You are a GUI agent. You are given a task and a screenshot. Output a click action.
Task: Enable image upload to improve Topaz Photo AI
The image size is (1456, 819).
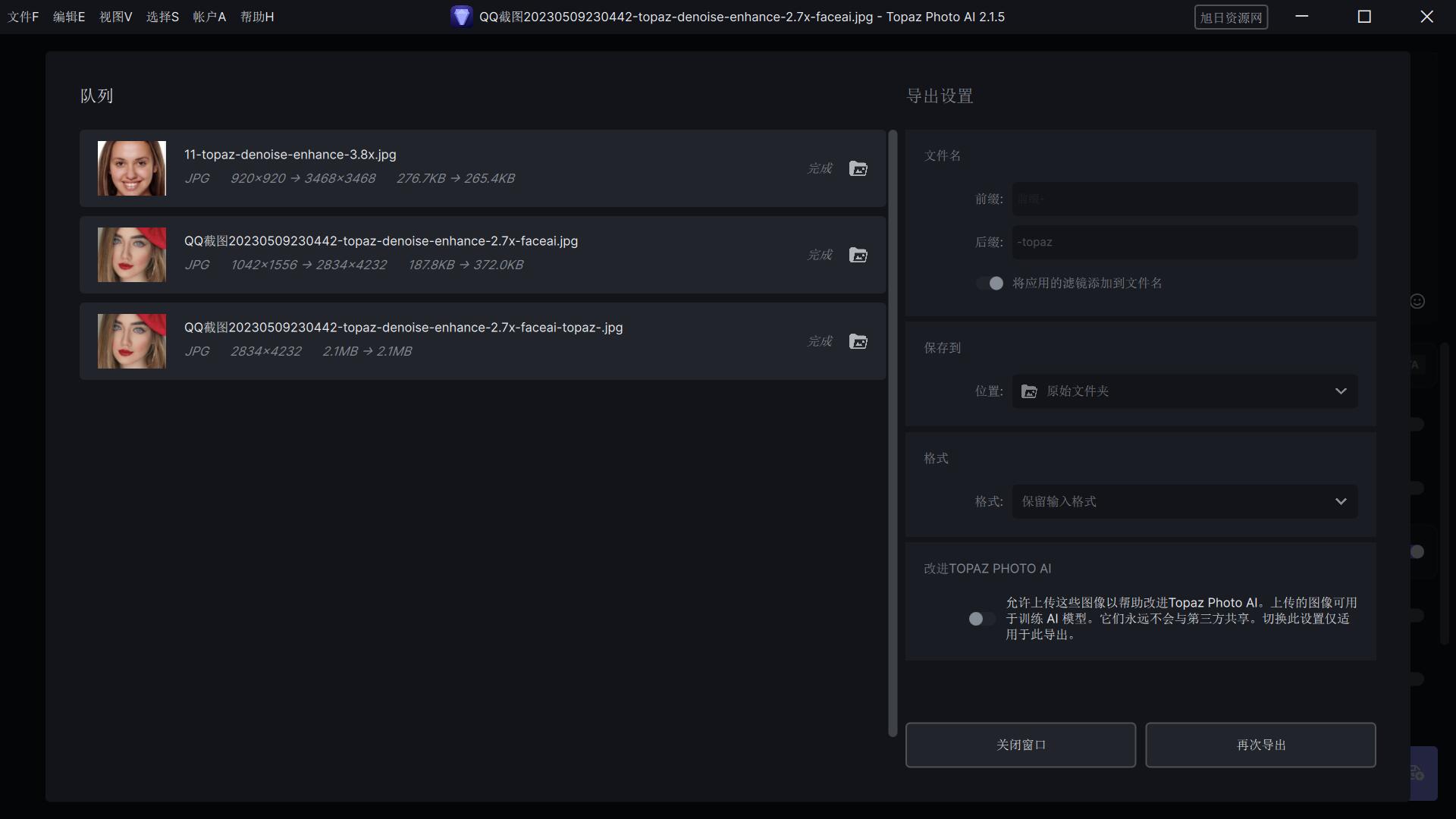(x=981, y=619)
